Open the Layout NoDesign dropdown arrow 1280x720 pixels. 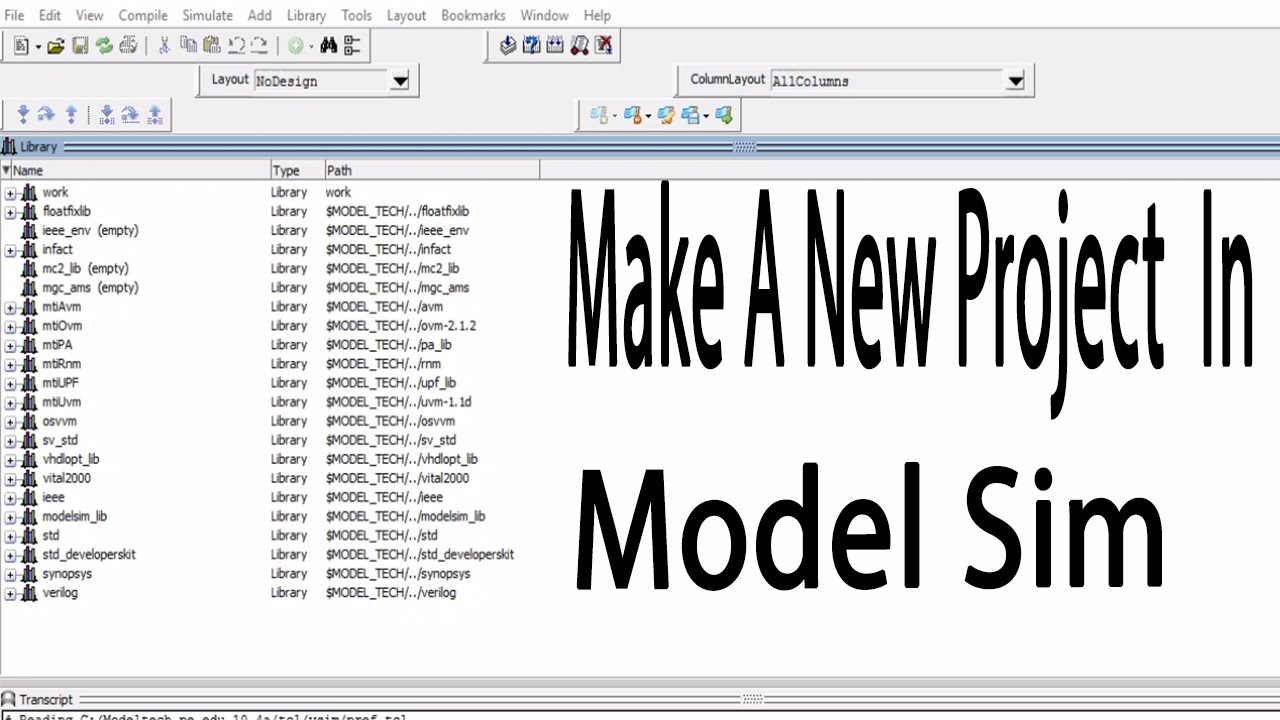click(x=400, y=81)
